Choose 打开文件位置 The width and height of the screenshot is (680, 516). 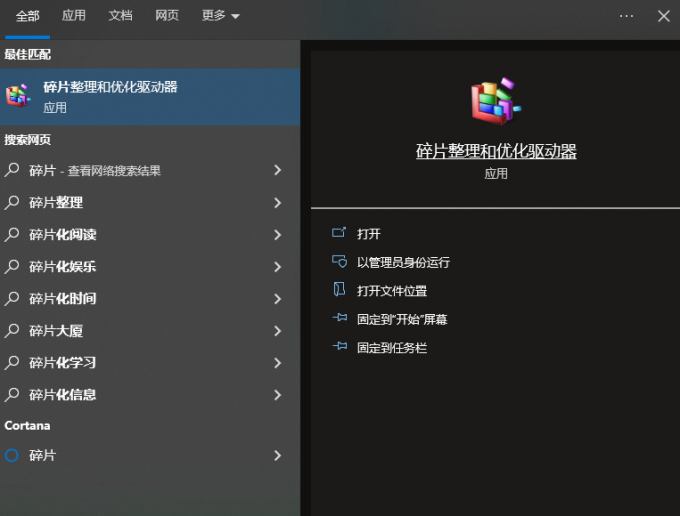[392, 291]
